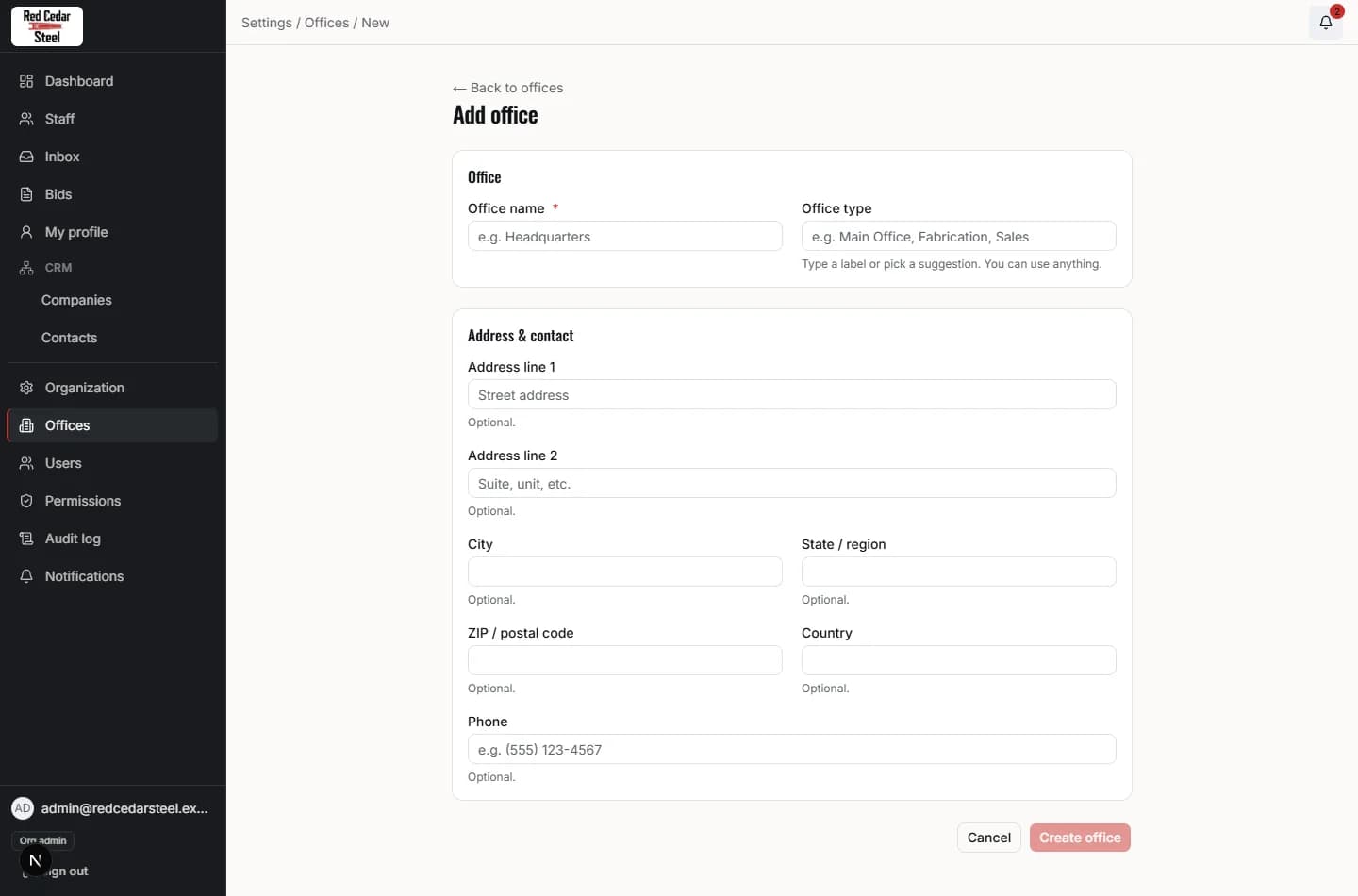Click the Create office button
1358x896 pixels.
(x=1080, y=838)
